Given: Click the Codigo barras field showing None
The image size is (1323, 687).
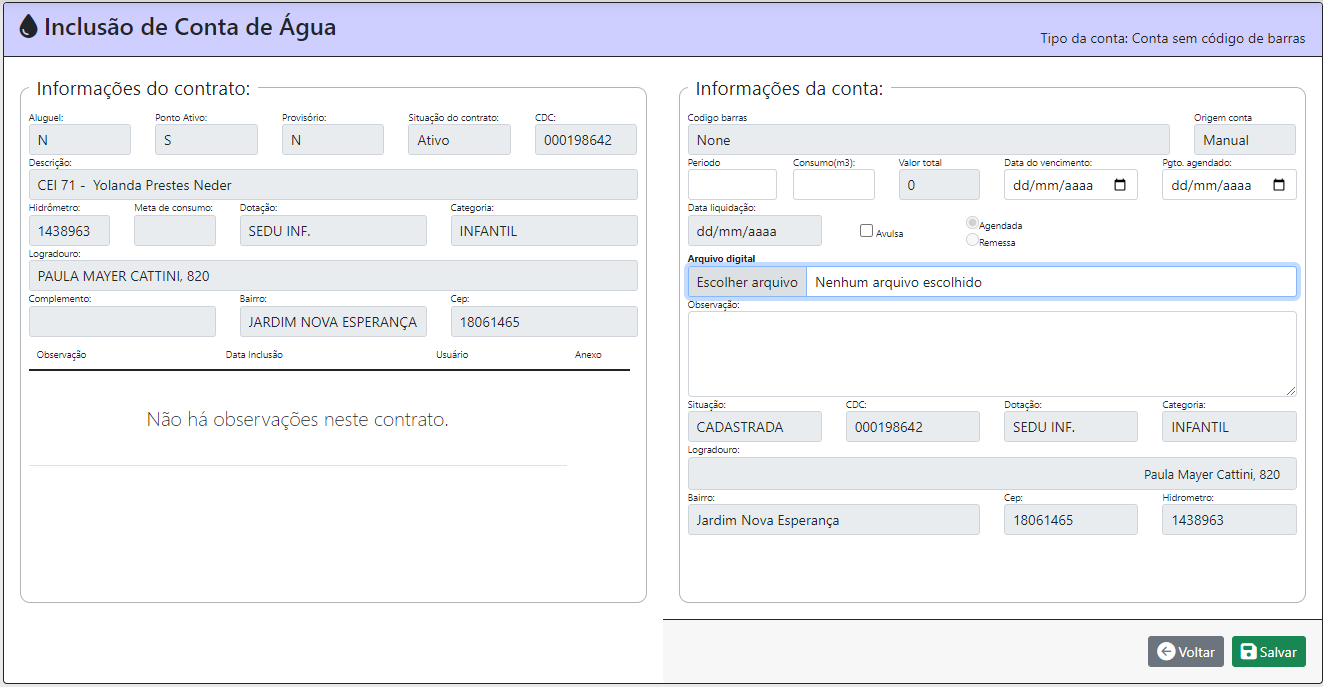Looking at the screenshot, I should (928, 140).
